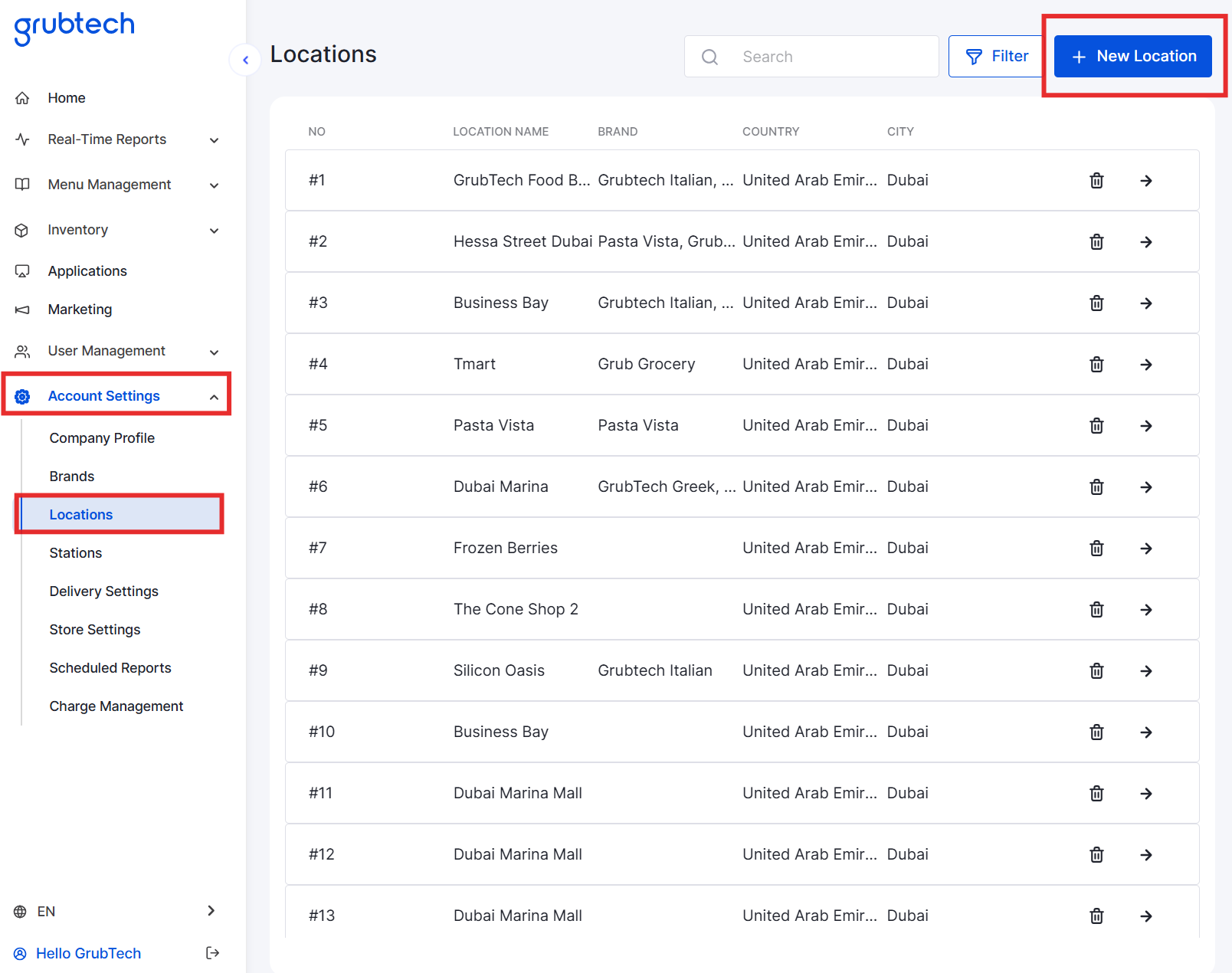
Task: Select the Applications sidebar icon
Action: (x=22, y=270)
